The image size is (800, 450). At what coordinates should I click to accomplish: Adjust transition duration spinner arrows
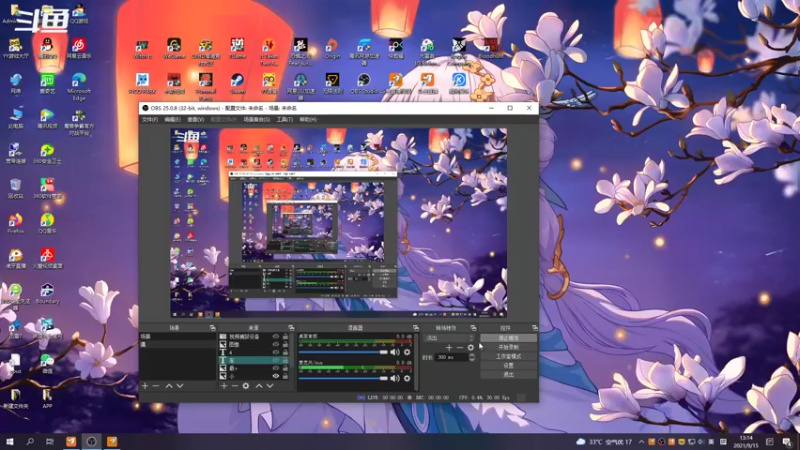coord(472,358)
